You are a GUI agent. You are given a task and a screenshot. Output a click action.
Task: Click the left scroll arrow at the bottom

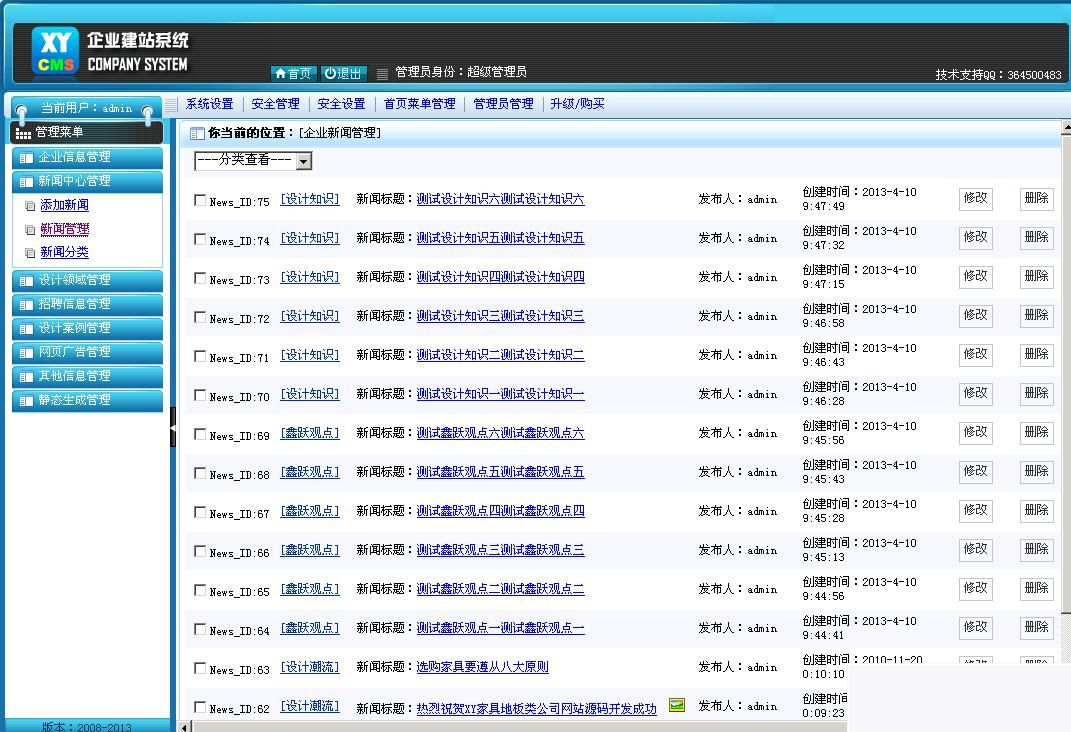184,726
